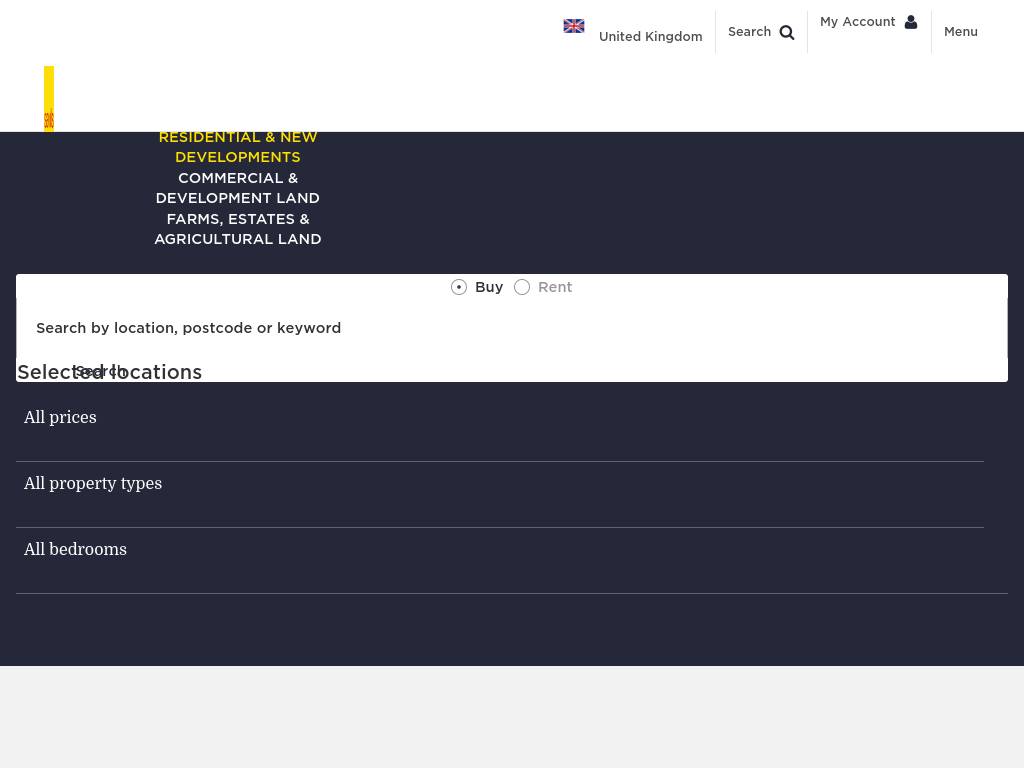Click the magnifying glass search icon
The width and height of the screenshot is (1024, 768).
coord(787,33)
